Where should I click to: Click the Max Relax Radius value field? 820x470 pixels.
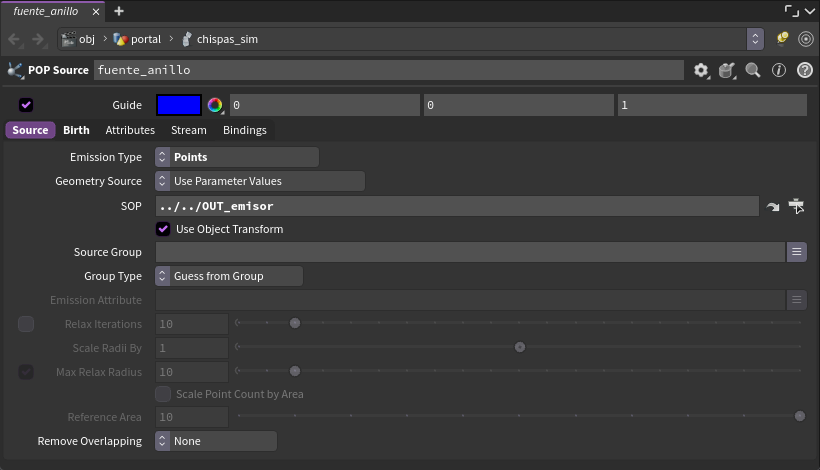click(192, 372)
